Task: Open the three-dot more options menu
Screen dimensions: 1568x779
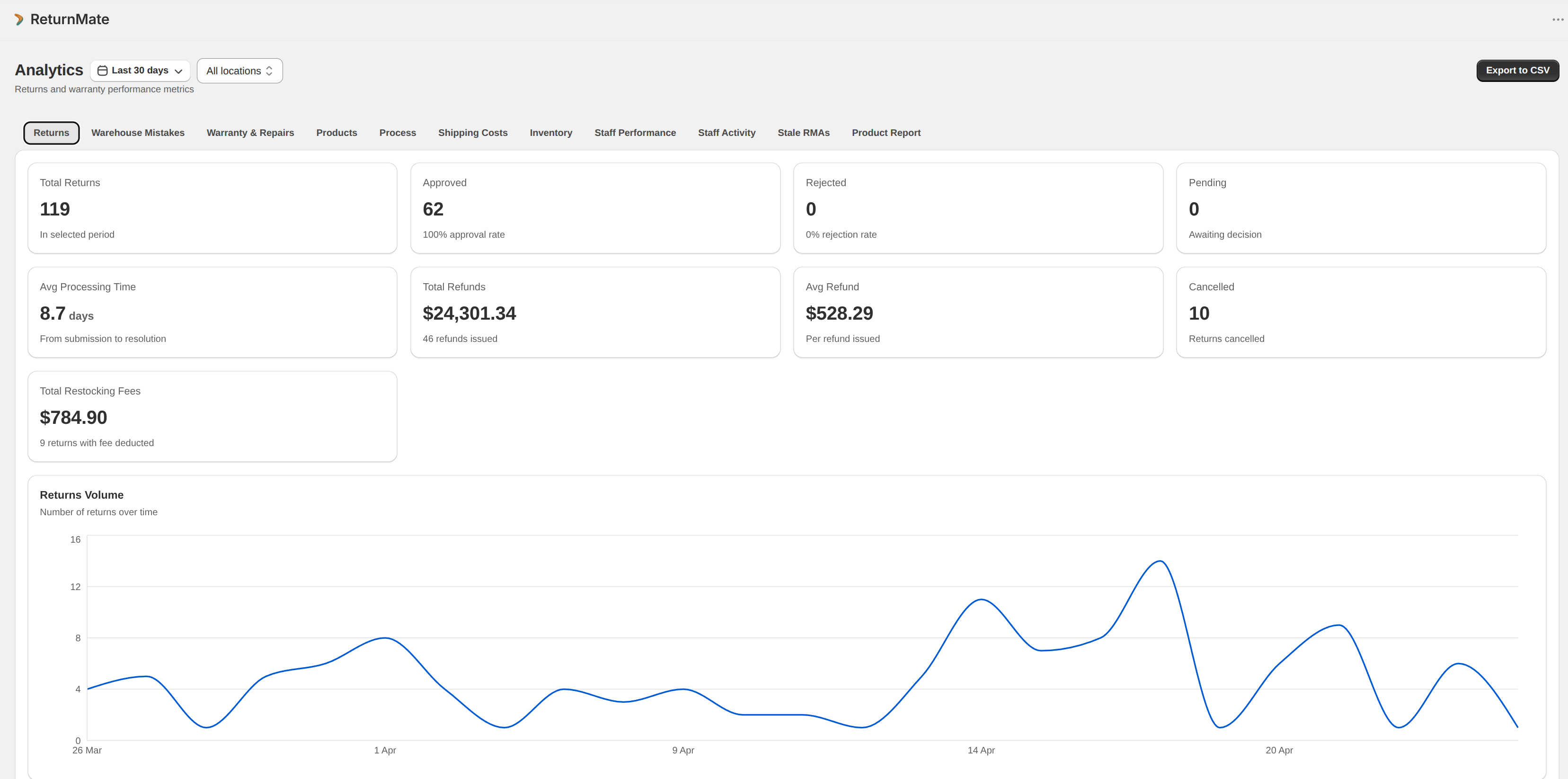Action: pyautogui.click(x=1558, y=19)
